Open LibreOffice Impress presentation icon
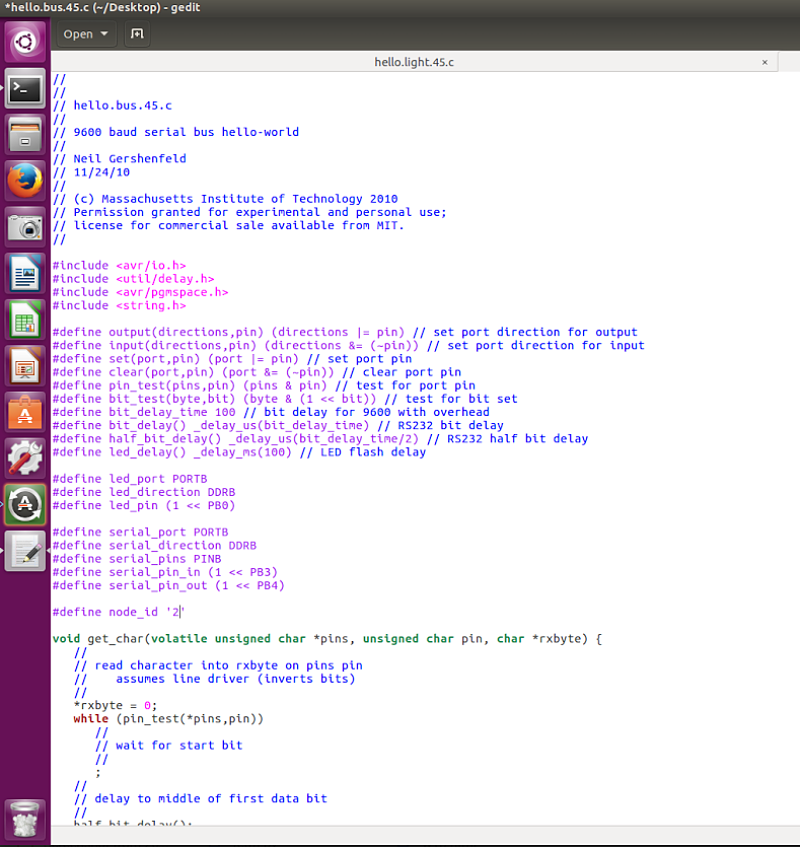Viewport: 800px width, 847px height. [25, 367]
